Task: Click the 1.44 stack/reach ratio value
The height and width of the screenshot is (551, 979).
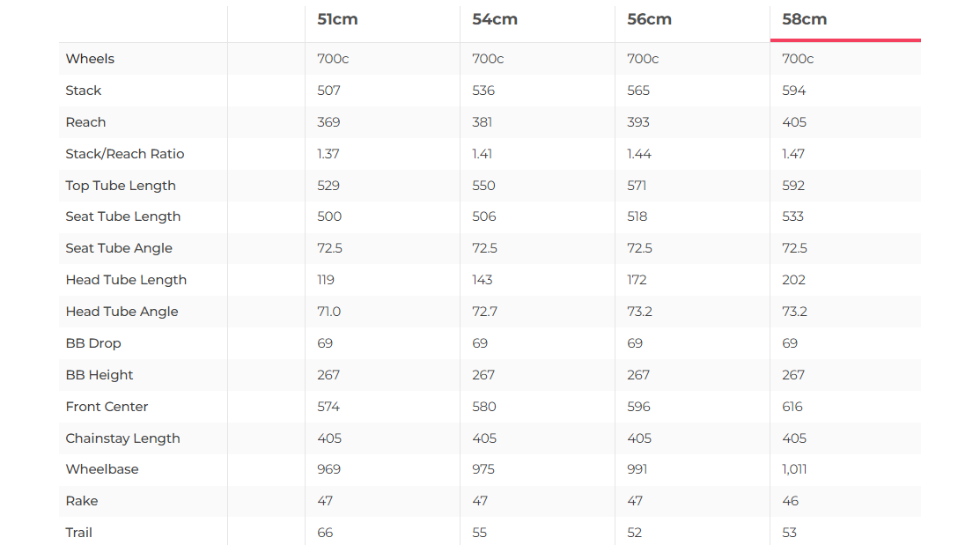Action: click(640, 154)
